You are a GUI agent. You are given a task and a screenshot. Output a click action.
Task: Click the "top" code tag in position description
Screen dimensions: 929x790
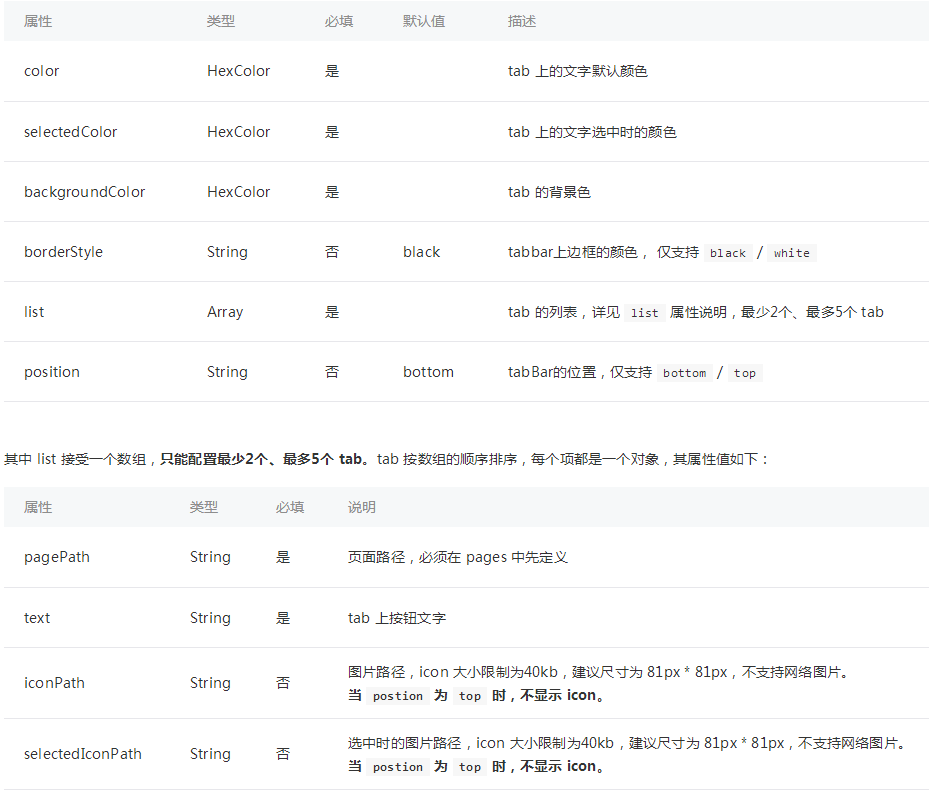pos(744,373)
